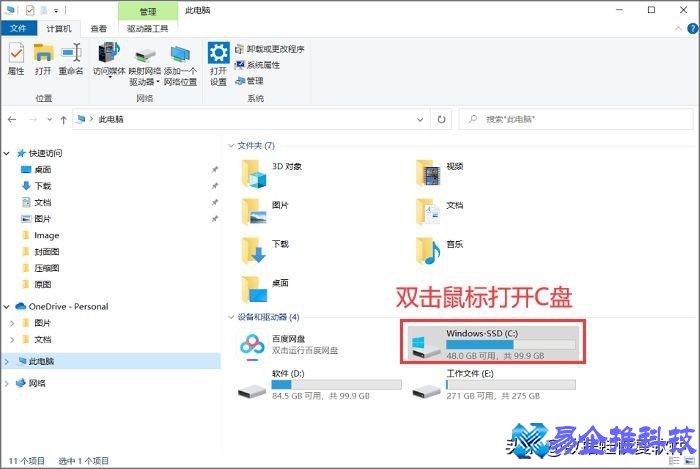The height and width of the screenshot is (469, 700).
Task: Go forward with the right arrow
Action: (x=33, y=119)
